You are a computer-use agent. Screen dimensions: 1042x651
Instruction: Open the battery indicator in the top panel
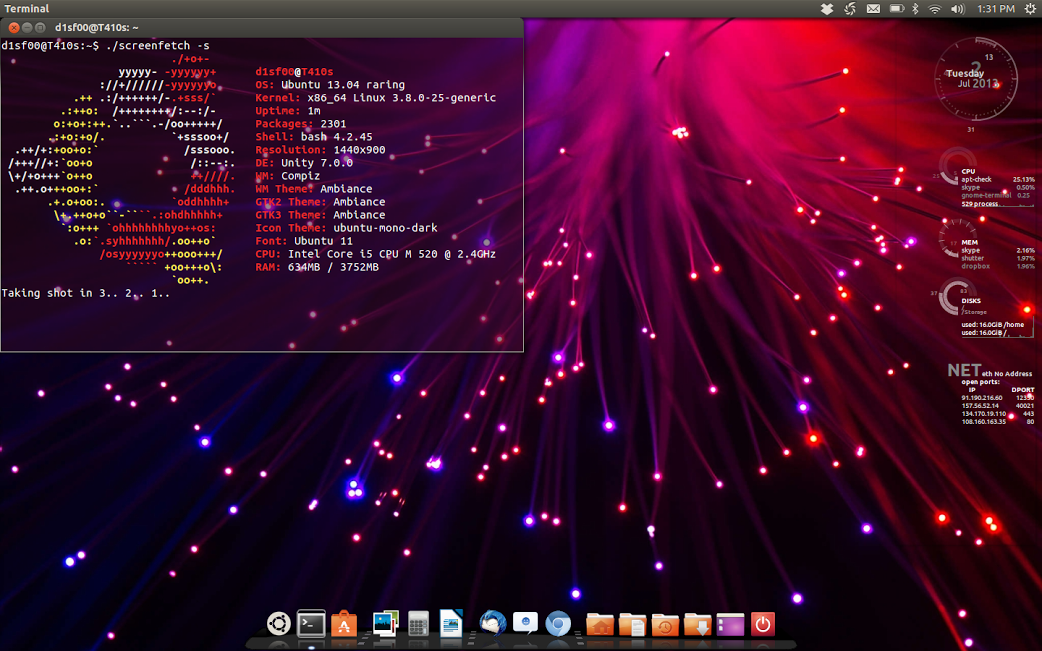coord(897,9)
